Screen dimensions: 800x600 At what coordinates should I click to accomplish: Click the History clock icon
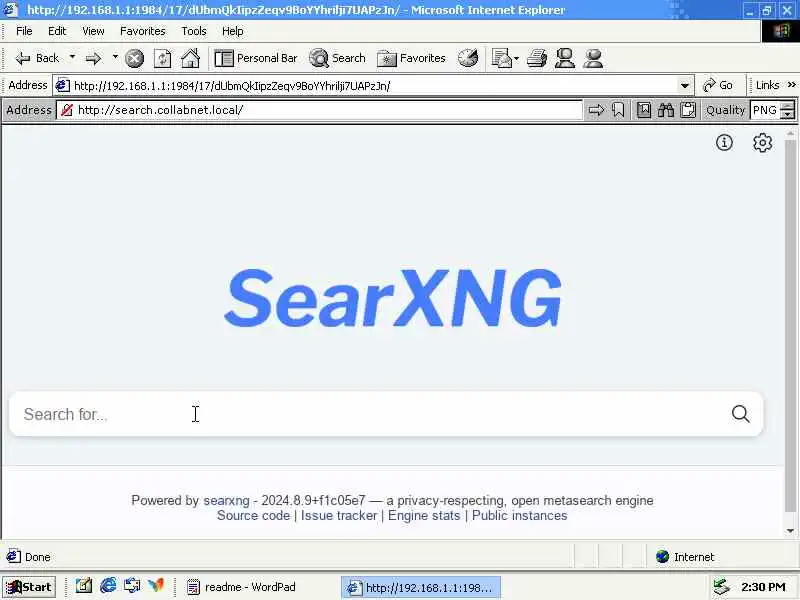coord(468,59)
